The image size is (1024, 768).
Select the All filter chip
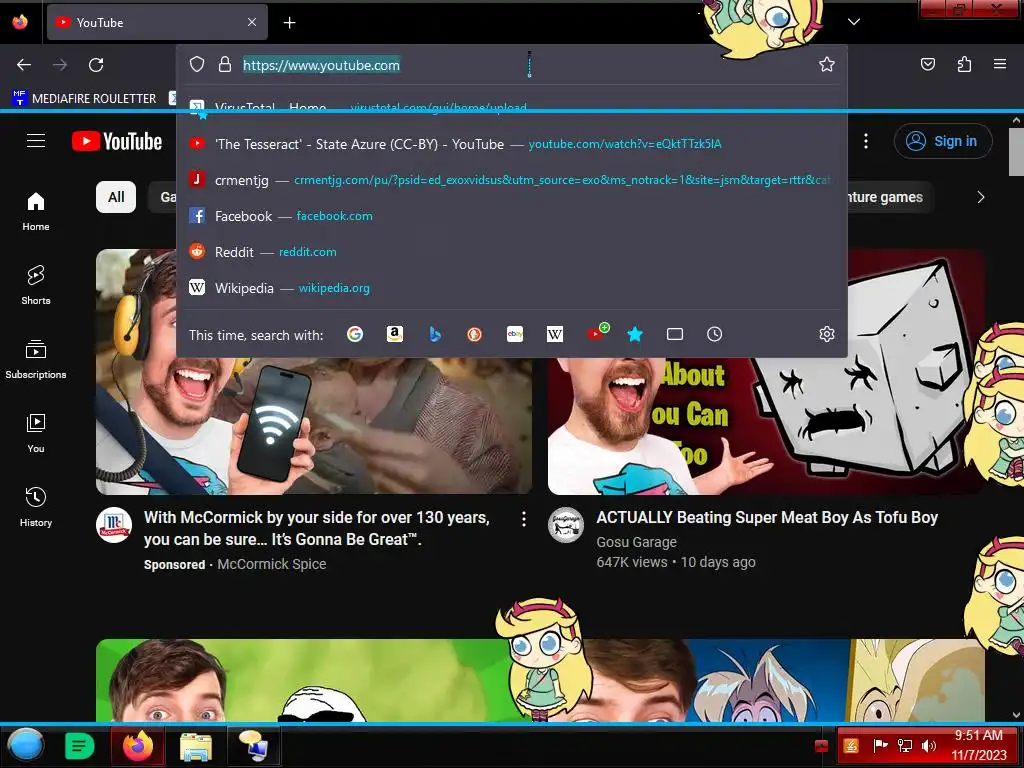click(116, 197)
